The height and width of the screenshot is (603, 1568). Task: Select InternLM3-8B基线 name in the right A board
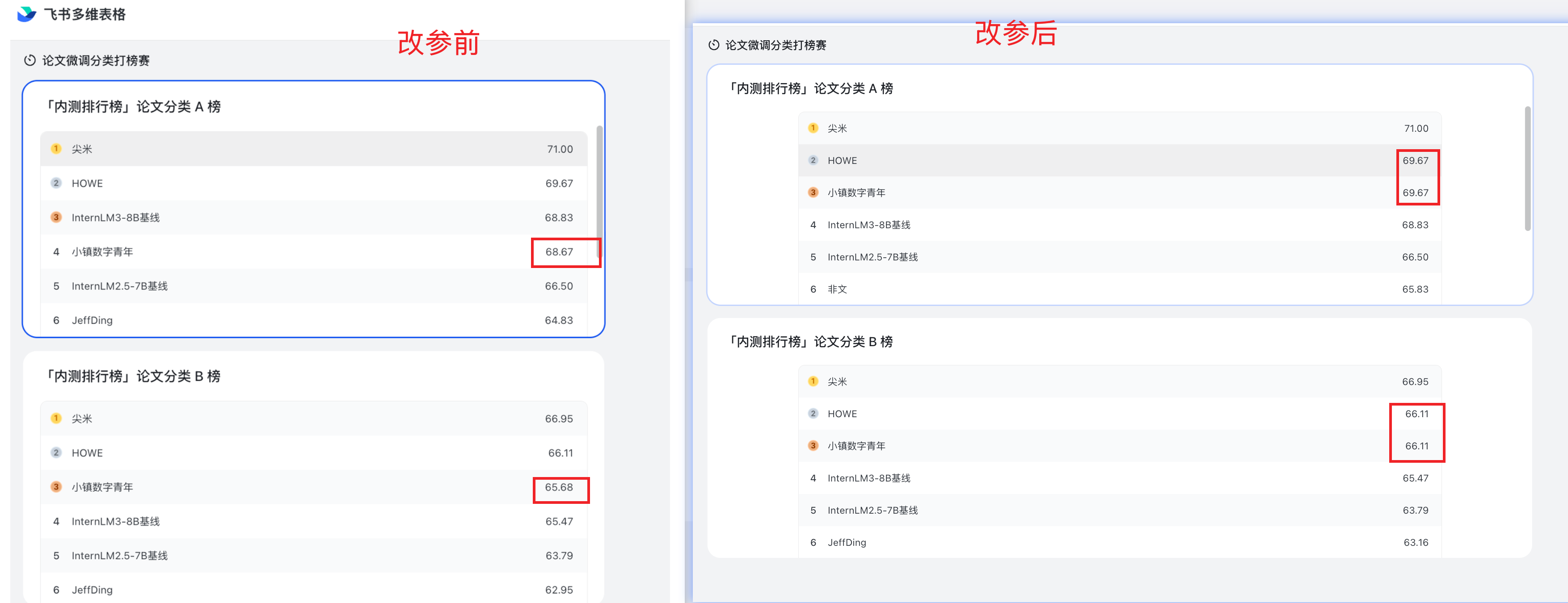point(868,225)
